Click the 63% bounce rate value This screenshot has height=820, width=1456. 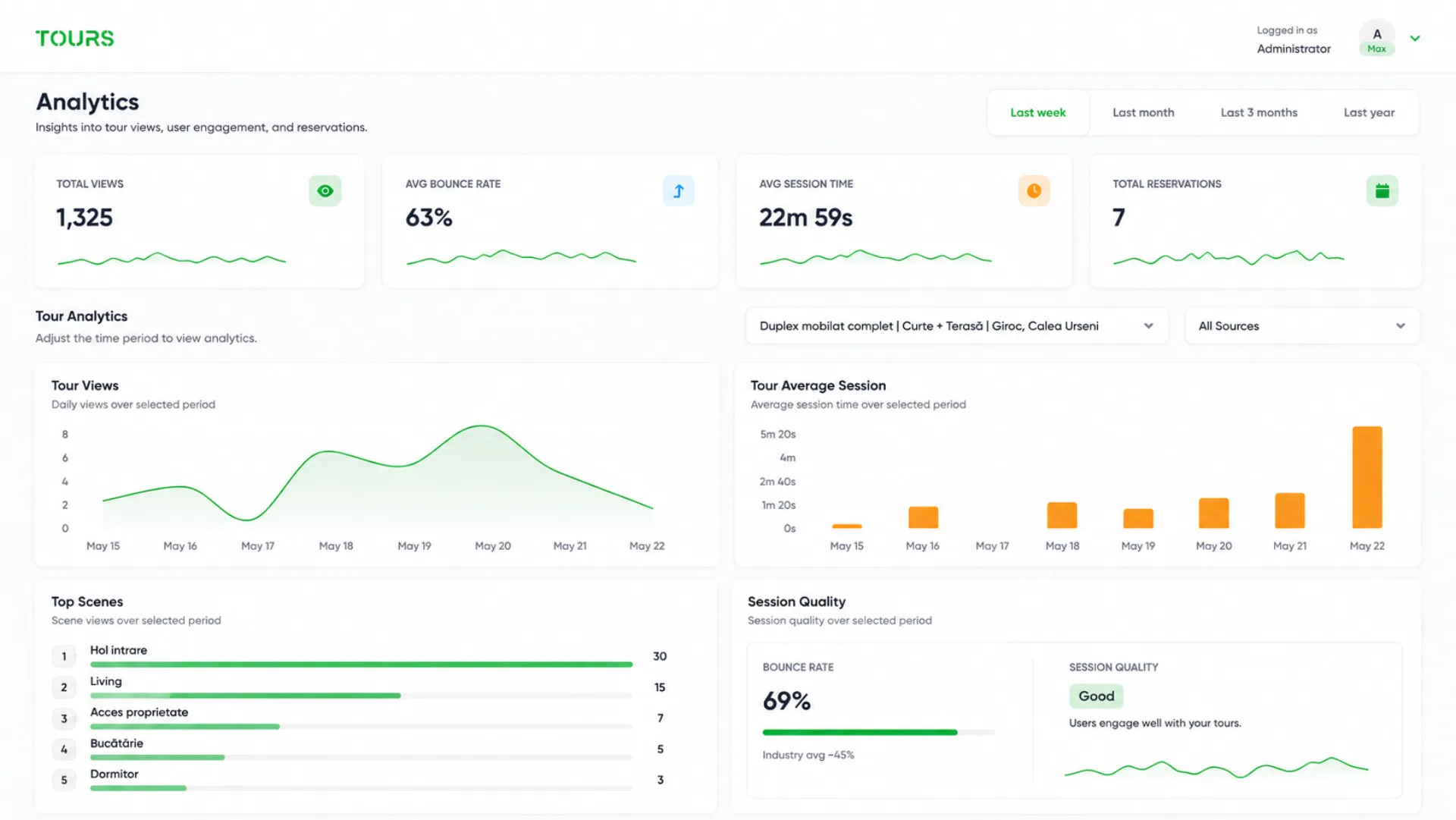point(428,218)
